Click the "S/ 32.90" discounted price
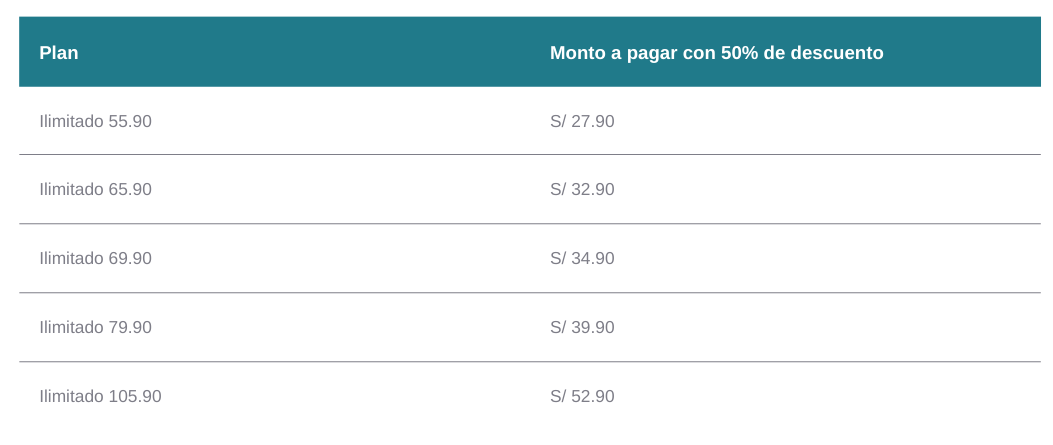This screenshot has width=1053, height=445. pos(582,189)
